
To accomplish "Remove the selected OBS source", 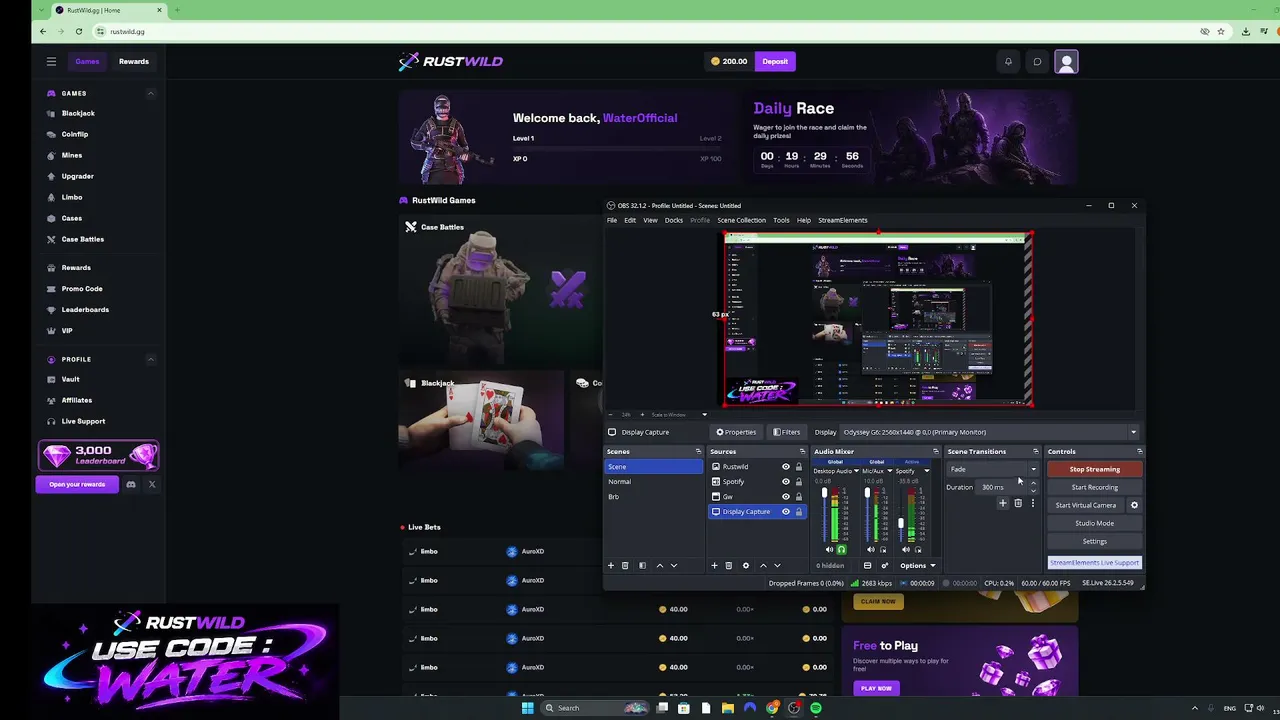I will (x=728, y=566).
